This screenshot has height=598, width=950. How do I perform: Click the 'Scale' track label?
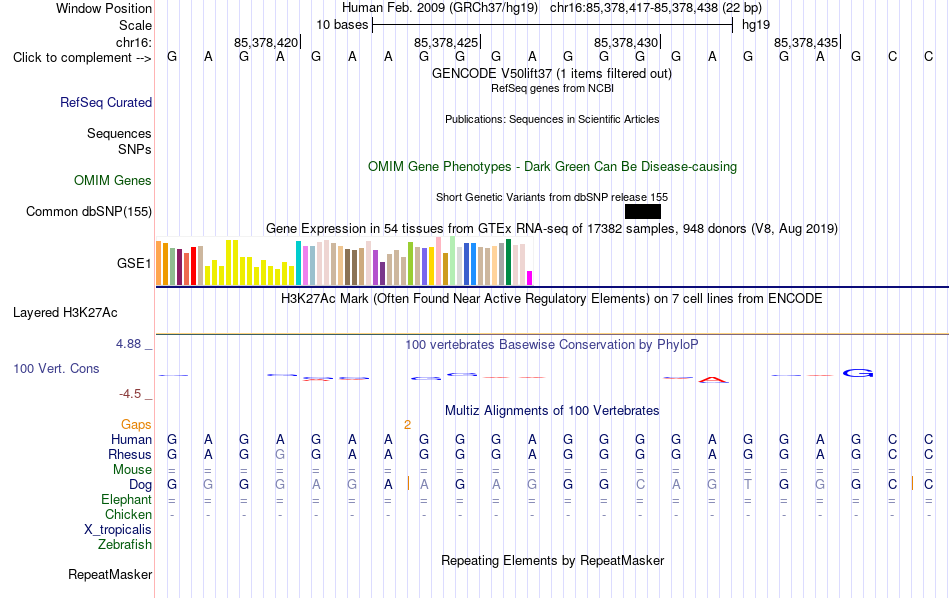tap(135, 25)
